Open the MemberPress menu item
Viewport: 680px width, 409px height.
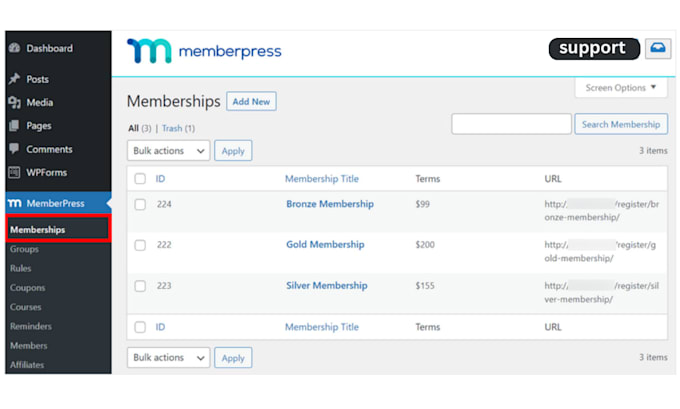click(x=58, y=203)
